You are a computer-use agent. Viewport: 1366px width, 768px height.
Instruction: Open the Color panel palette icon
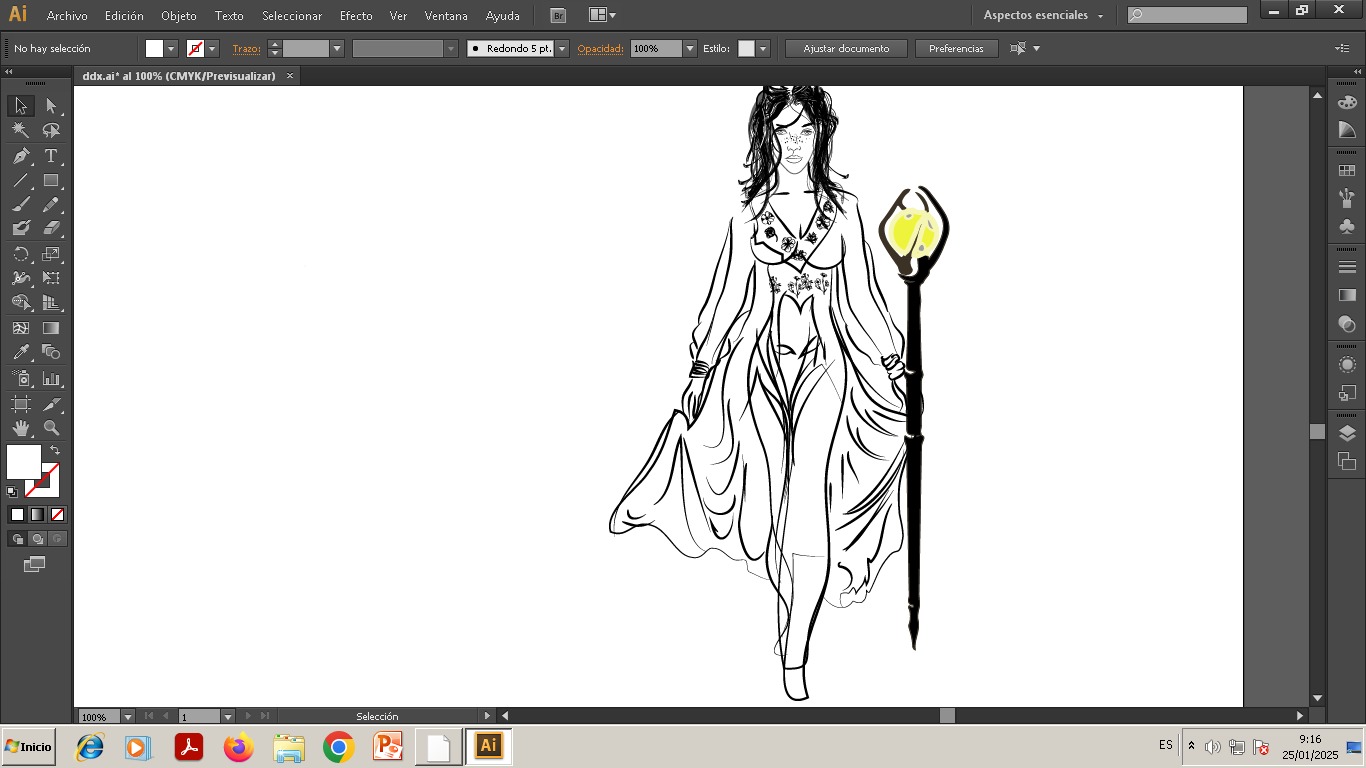click(1347, 103)
